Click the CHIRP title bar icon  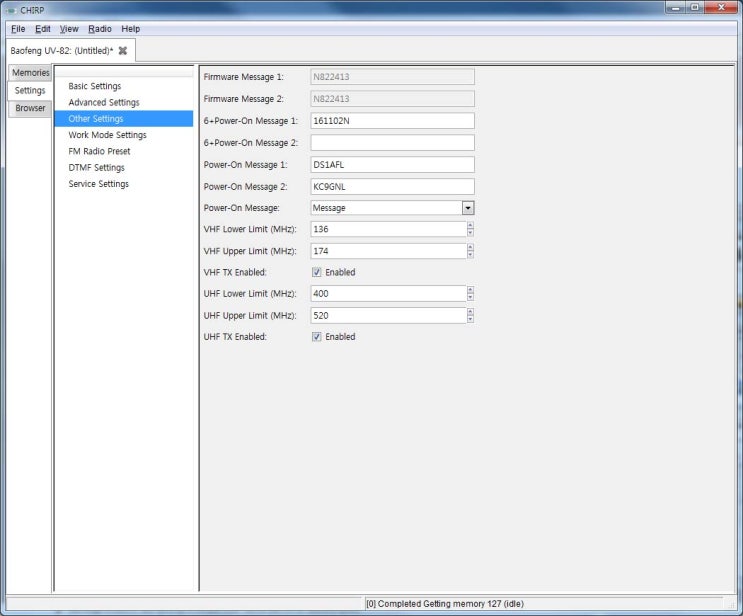tap(11, 10)
